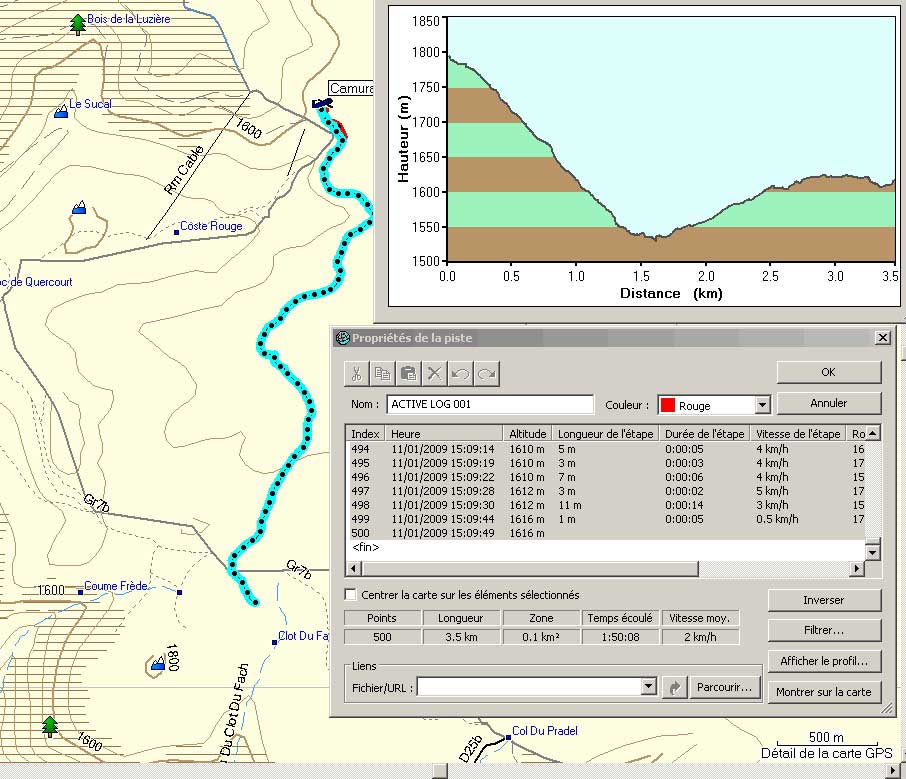The width and height of the screenshot is (906, 779).
Task: Expand the Fichier/URL combo box arrow
Action: click(648, 687)
